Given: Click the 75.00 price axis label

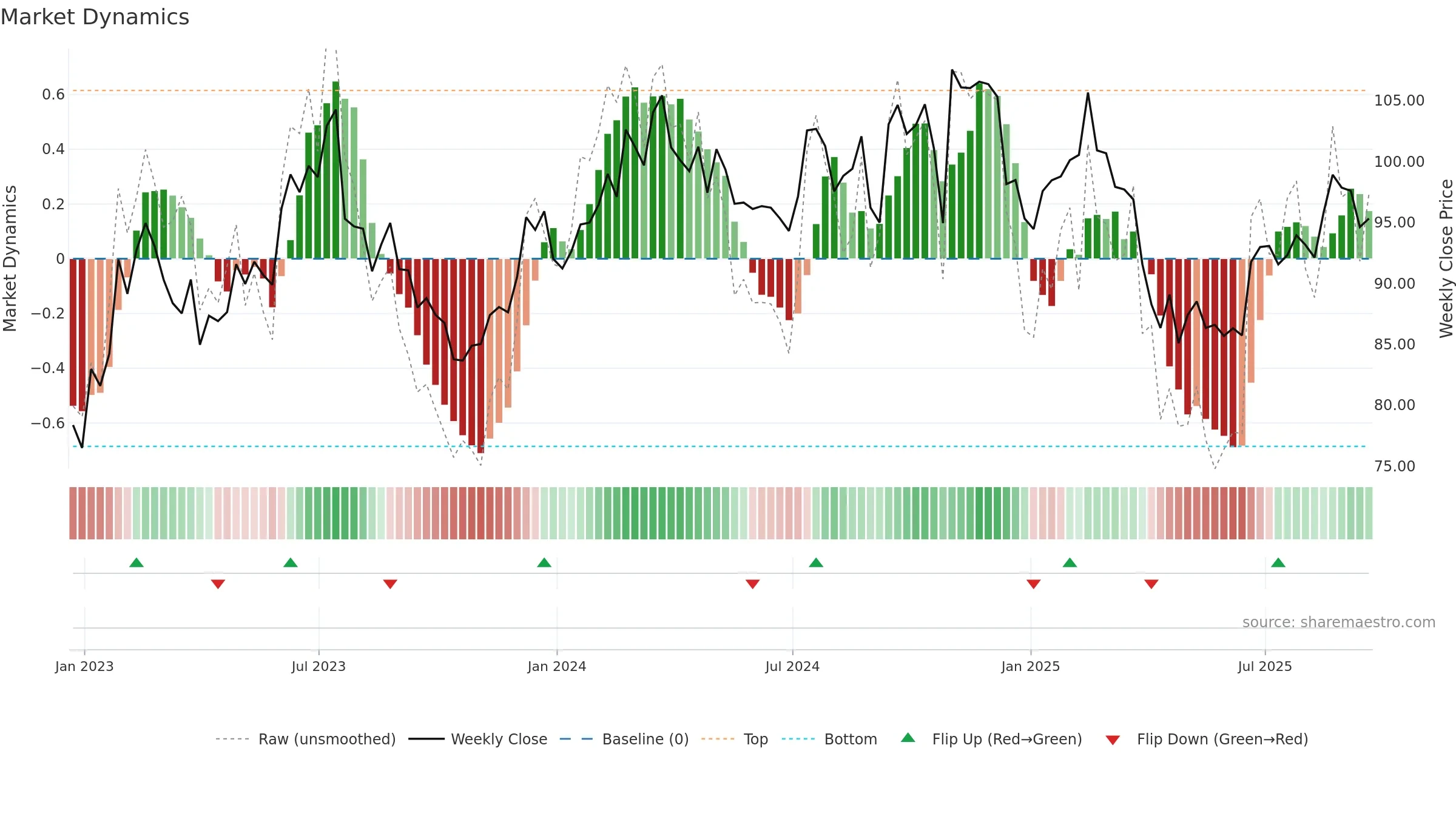Looking at the screenshot, I should [1395, 466].
